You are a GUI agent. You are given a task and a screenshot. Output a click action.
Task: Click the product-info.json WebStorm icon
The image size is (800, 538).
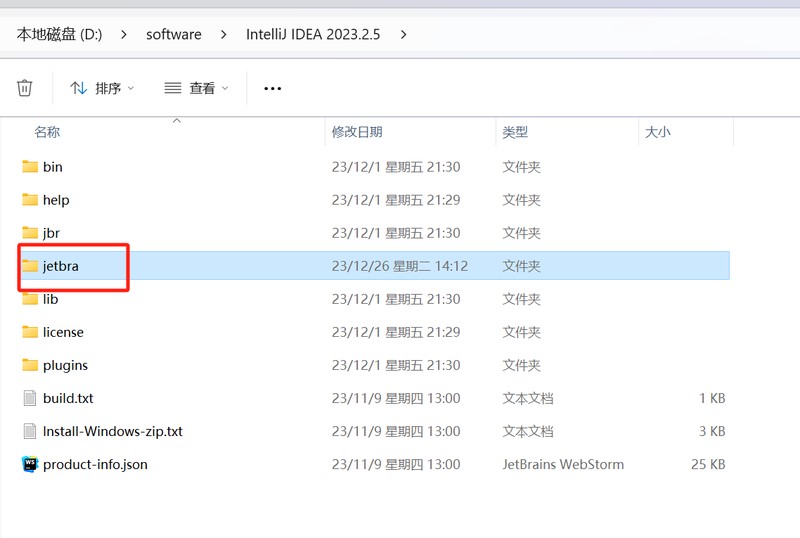[x=30, y=464]
